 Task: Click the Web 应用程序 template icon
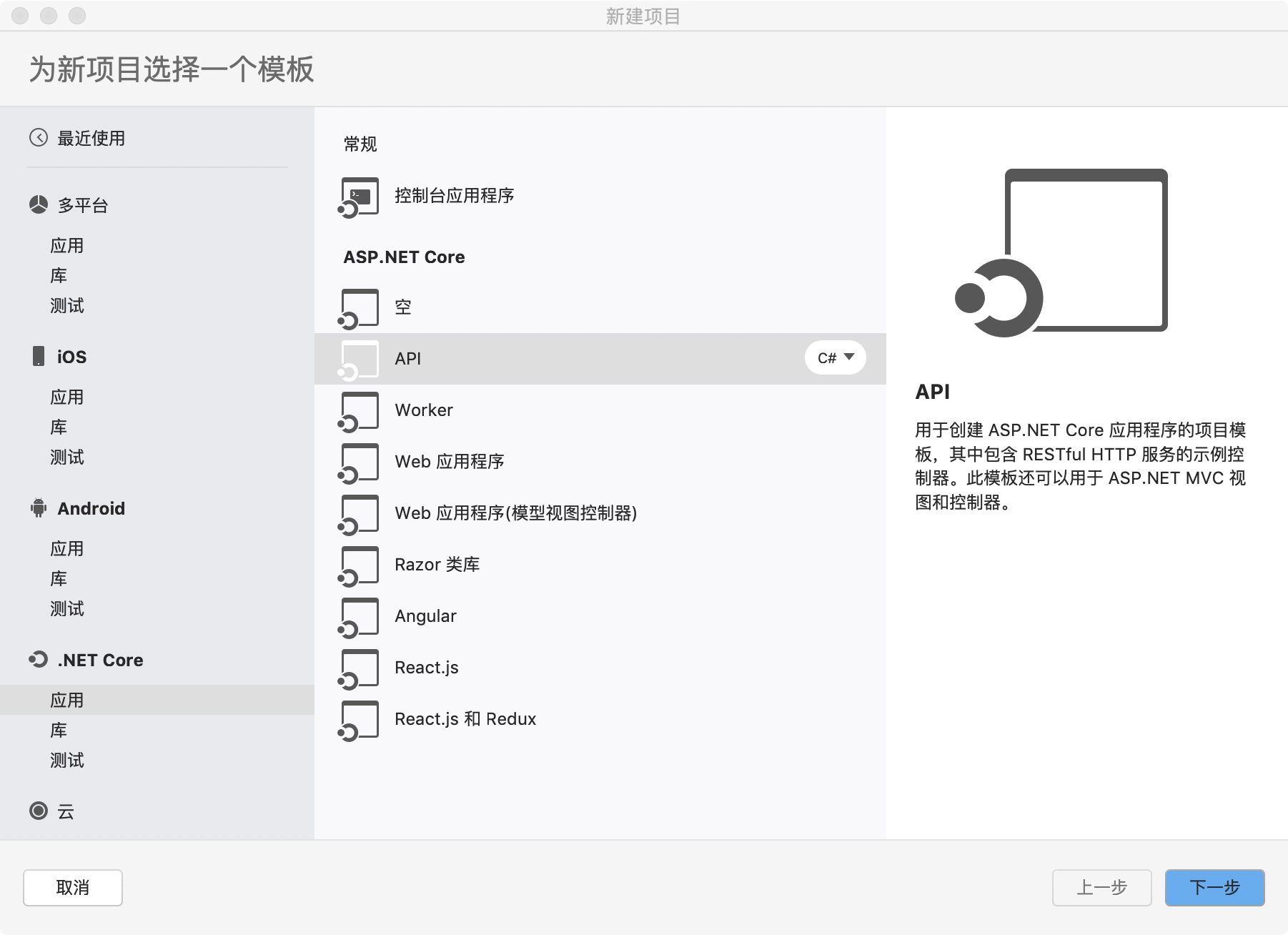click(x=359, y=463)
